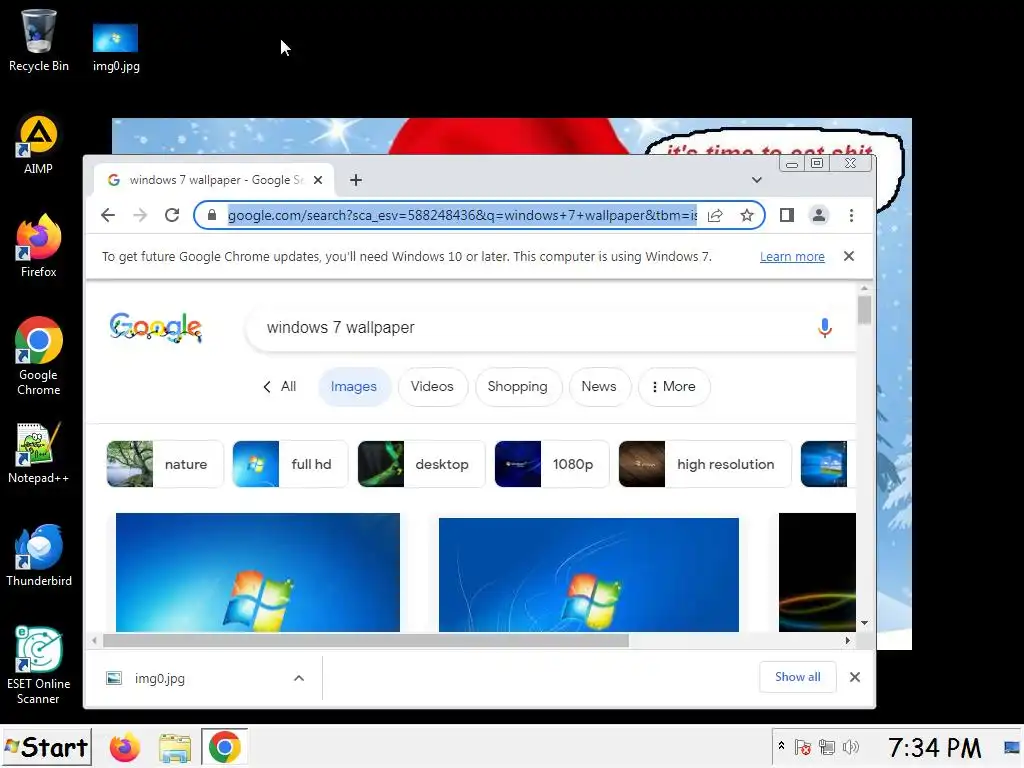
Task: Open the tab search dropdown chevron
Action: coord(756,180)
